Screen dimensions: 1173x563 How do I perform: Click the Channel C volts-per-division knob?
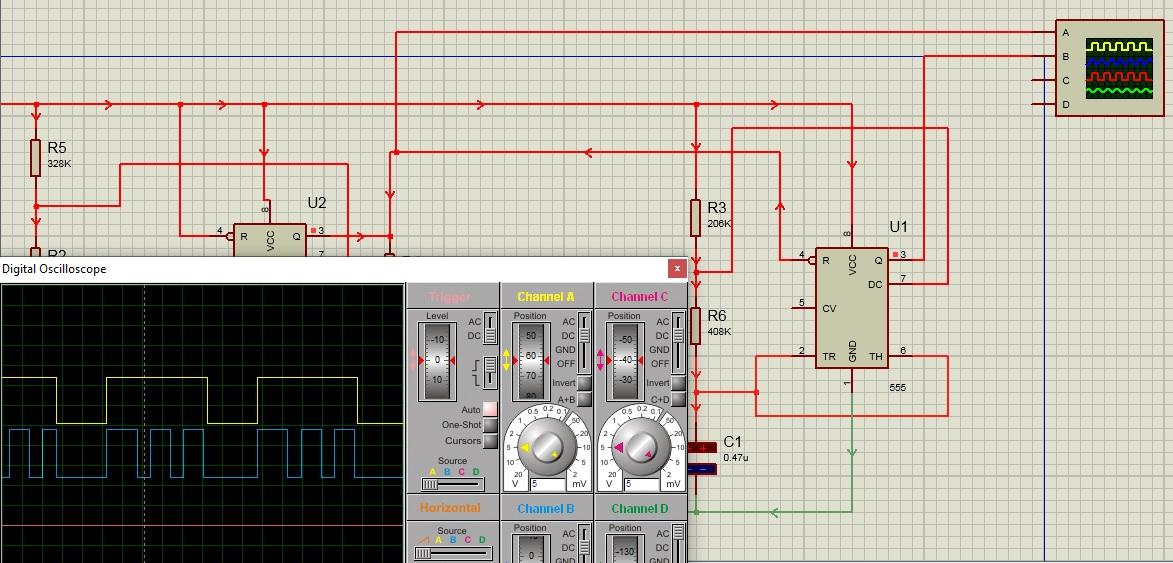point(644,446)
